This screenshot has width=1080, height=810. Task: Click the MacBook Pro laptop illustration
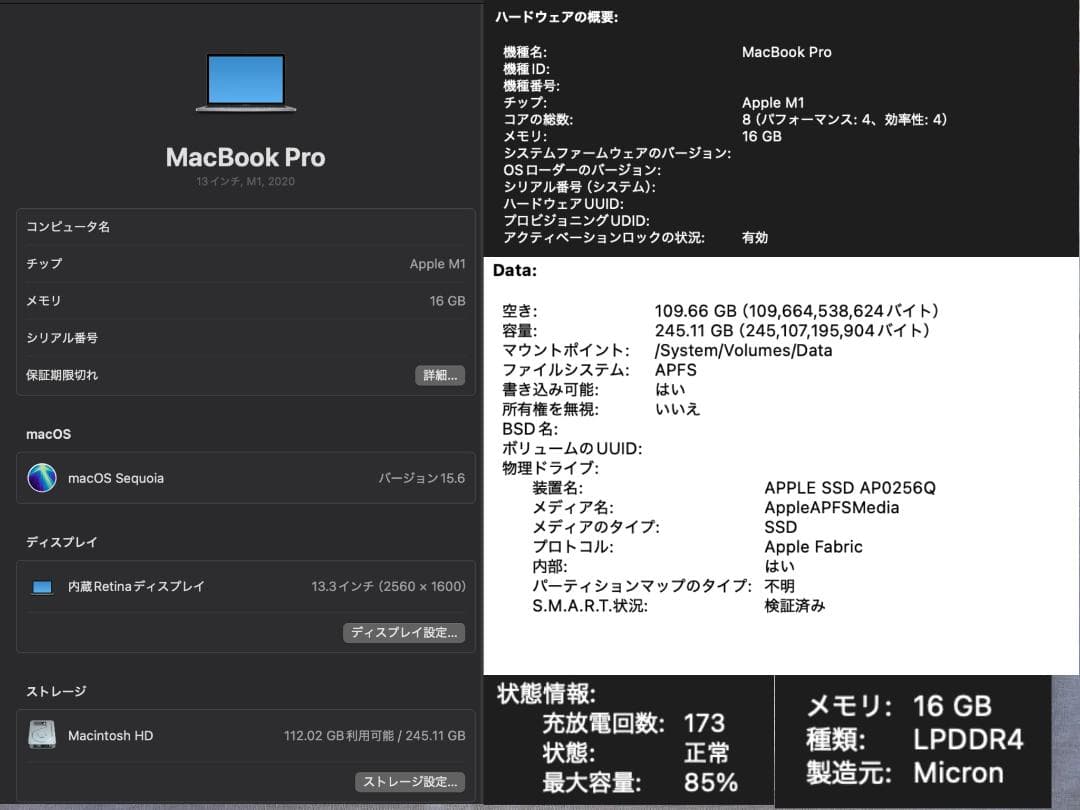tap(245, 79)
